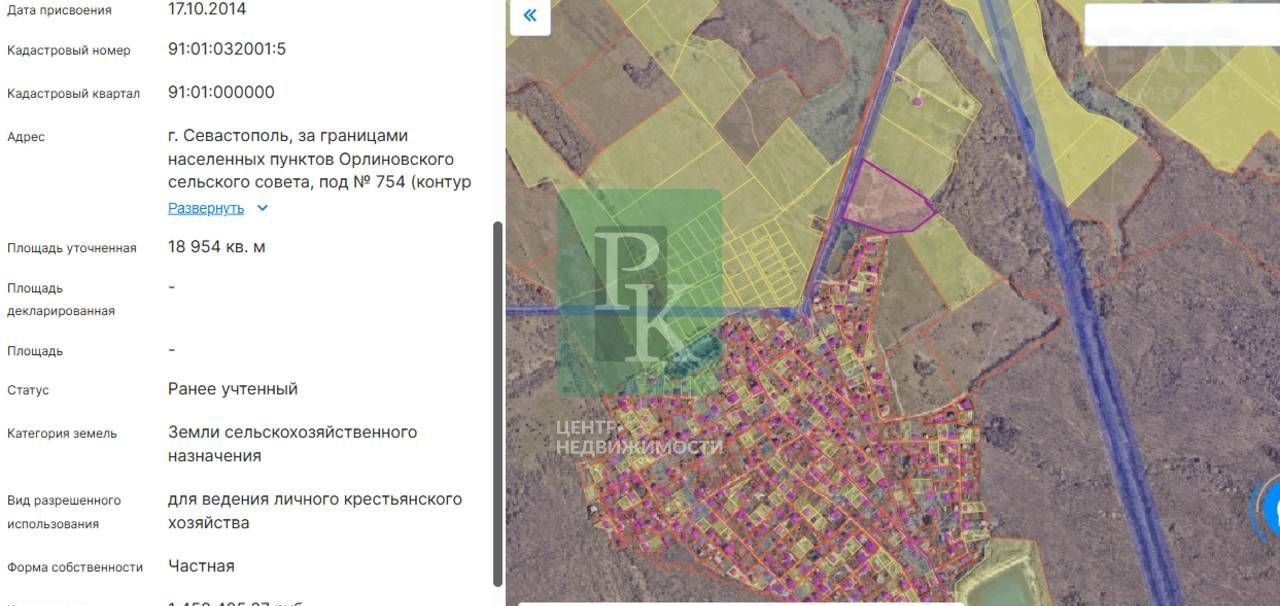Click the ЦЕНТР НЕДВИЖИМОСТИ watermark text
The height and width of the screenshot is (606, 1280).
tap(638, 437)
